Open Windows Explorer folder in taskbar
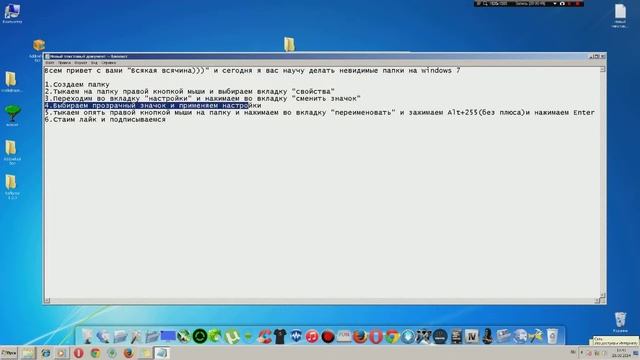This screenshot has width=640, height=360. 28,353
